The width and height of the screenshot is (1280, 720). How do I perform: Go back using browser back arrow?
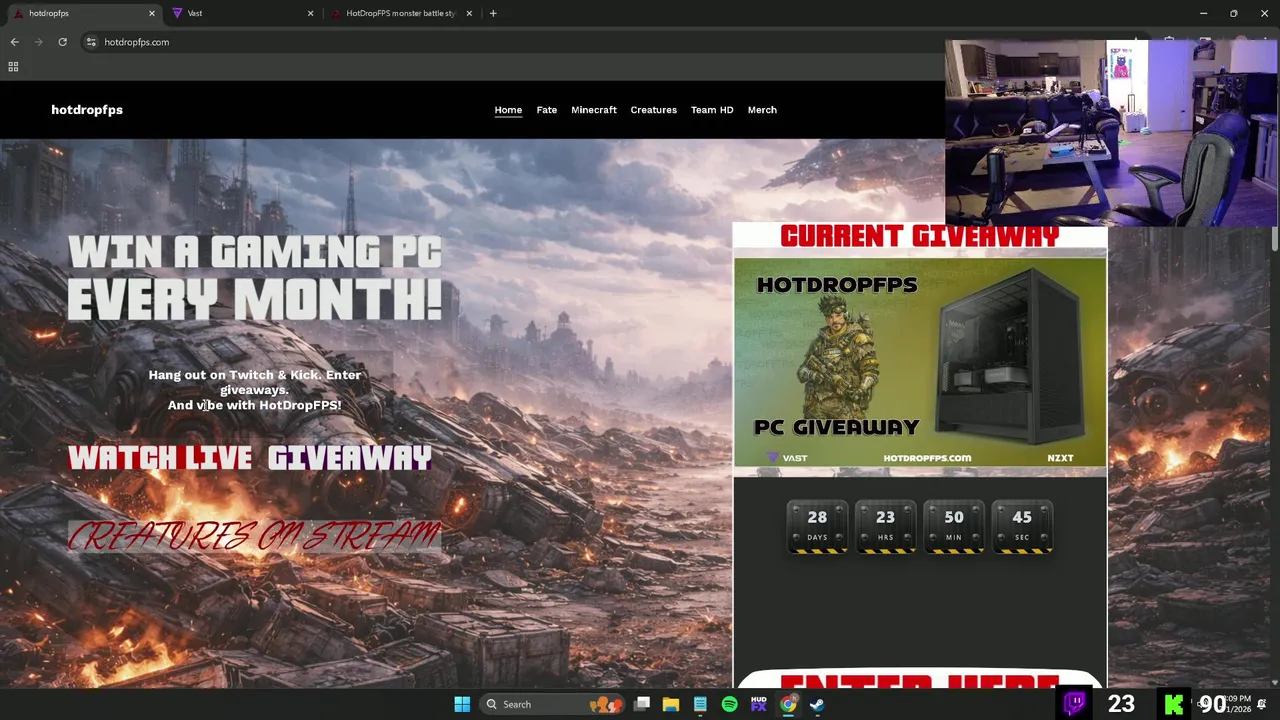[14, 42]
